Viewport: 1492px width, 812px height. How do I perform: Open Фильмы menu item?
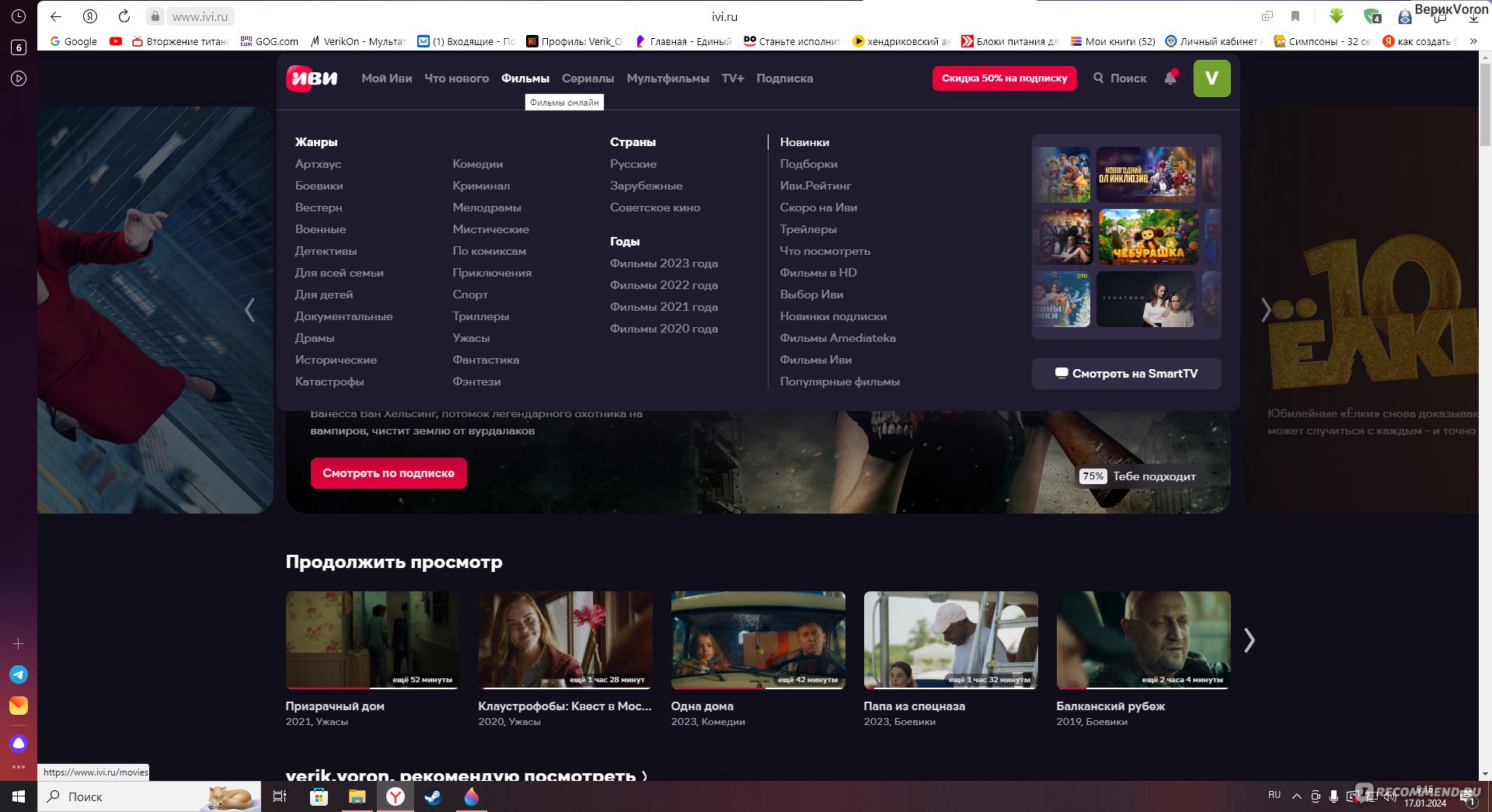[x=525, y=78]
